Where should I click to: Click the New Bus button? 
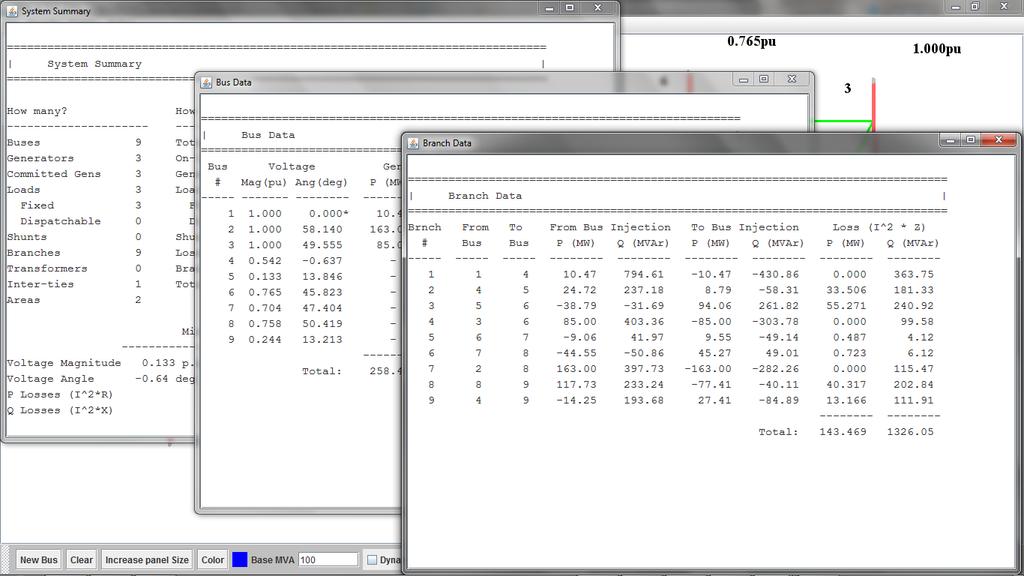(39, 560)
